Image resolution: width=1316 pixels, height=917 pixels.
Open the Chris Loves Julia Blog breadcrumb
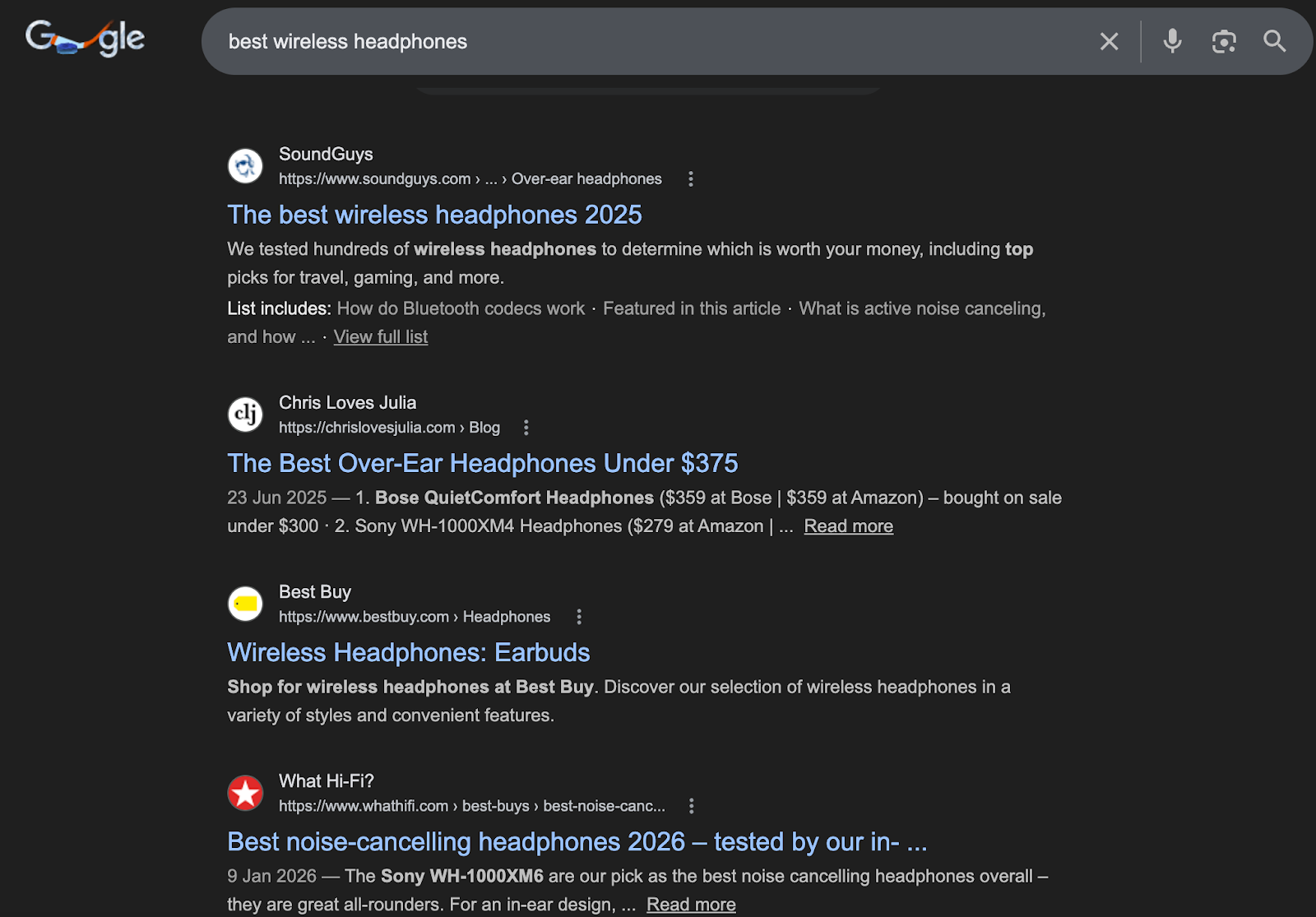click(484, 428)
